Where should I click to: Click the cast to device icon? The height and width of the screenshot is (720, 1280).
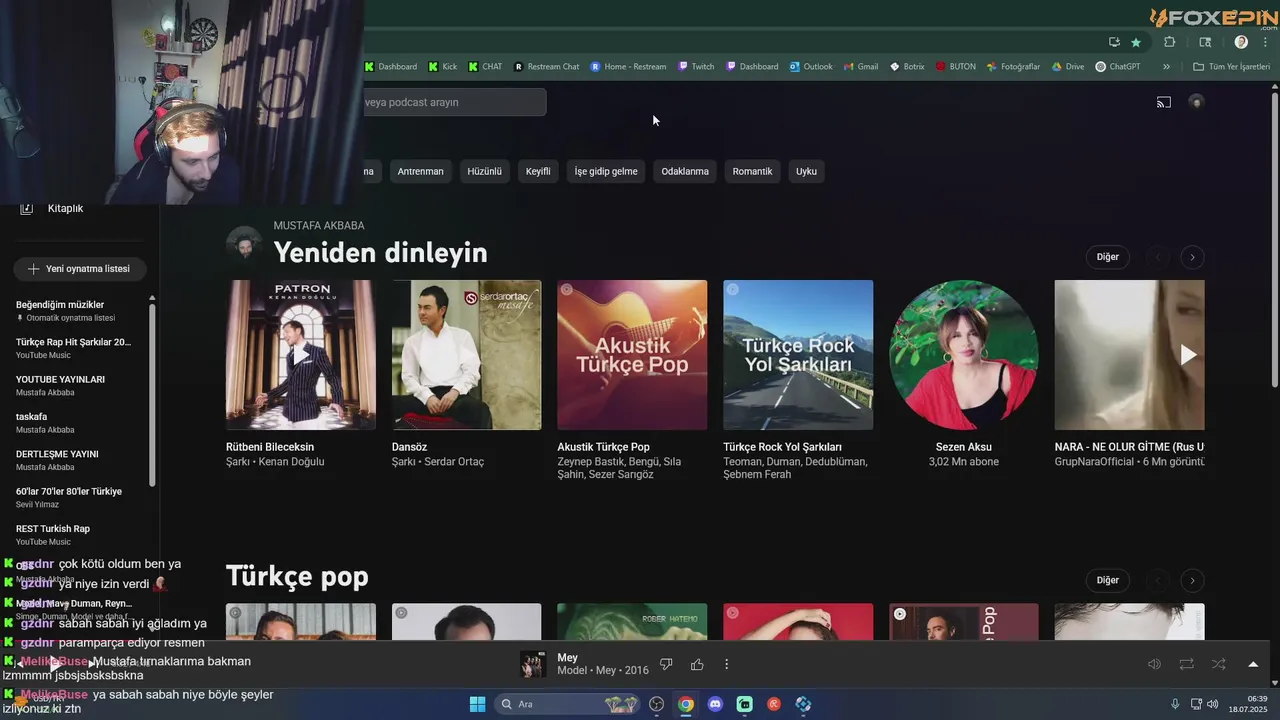coord(1164,102)
